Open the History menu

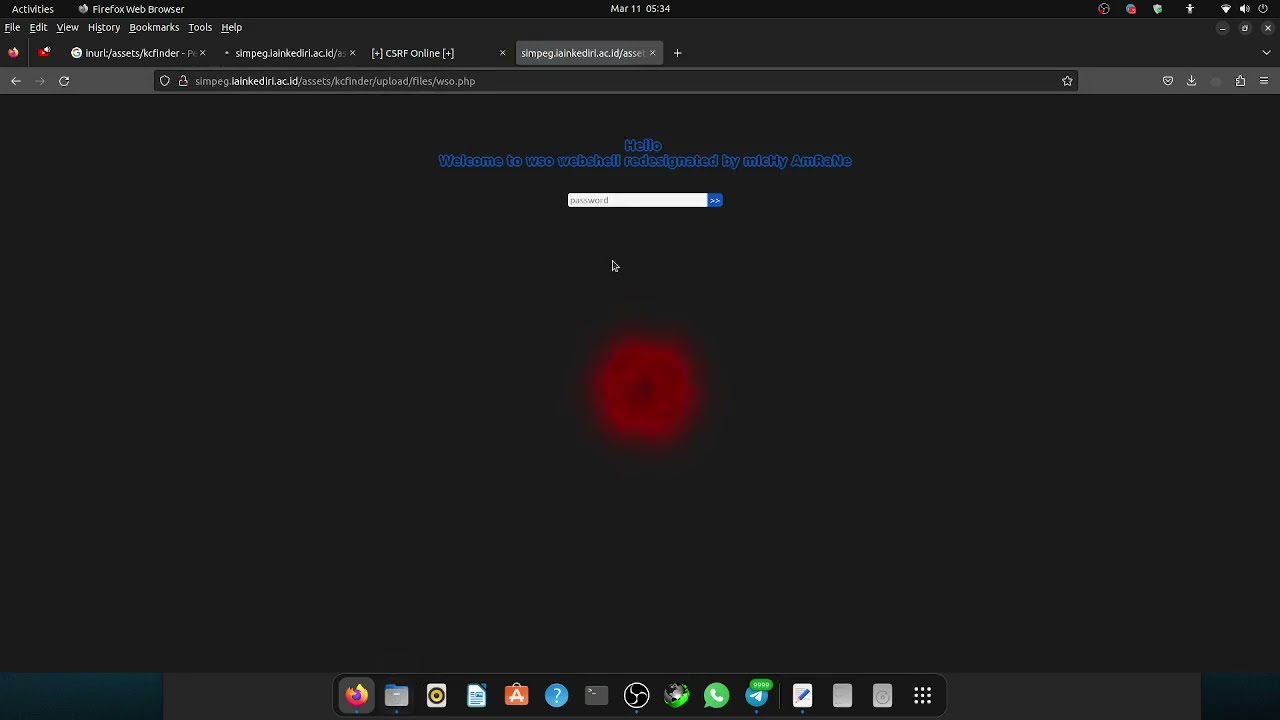click(x=104, y=28)
